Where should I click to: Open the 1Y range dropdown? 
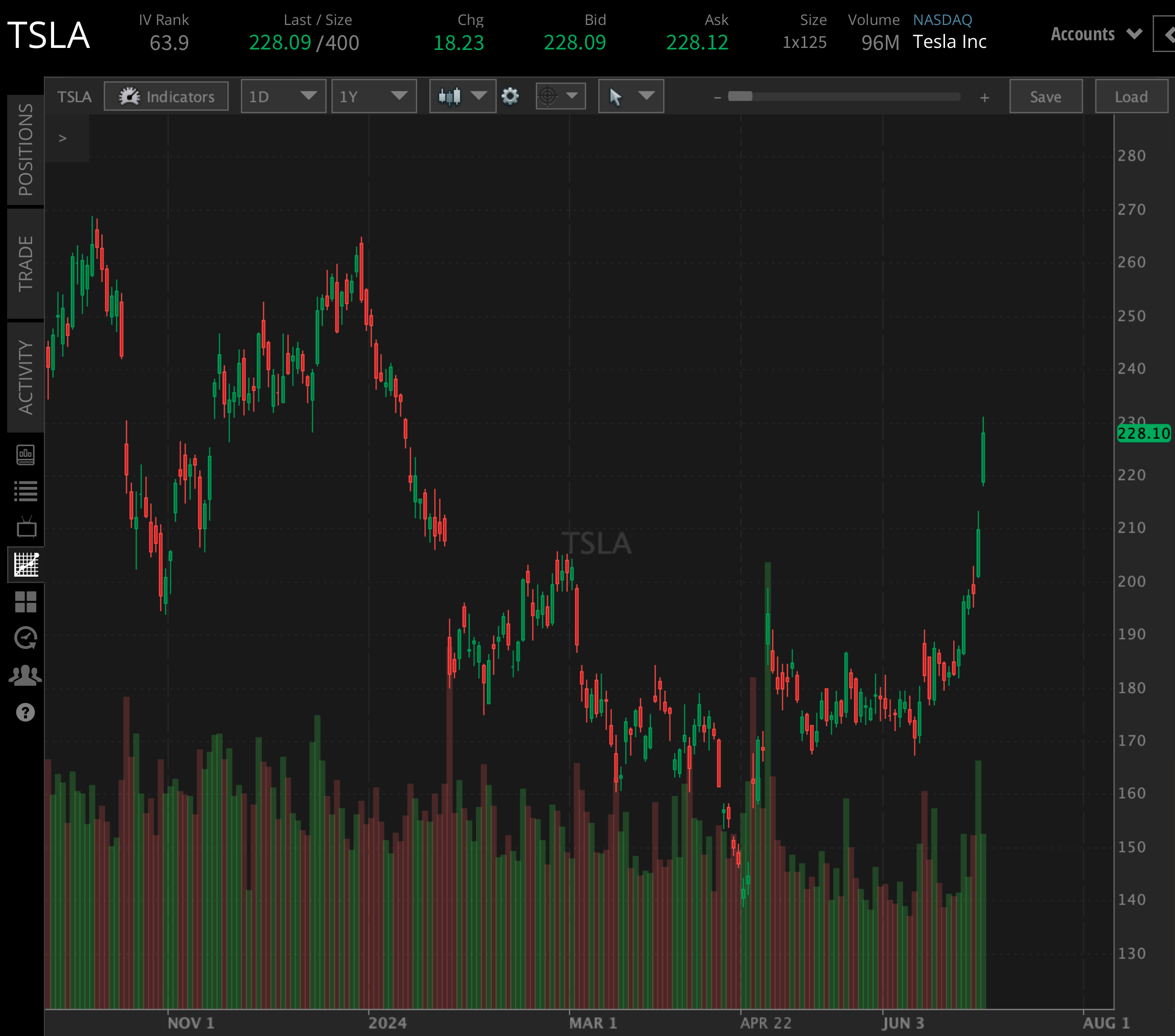[374, 96]
